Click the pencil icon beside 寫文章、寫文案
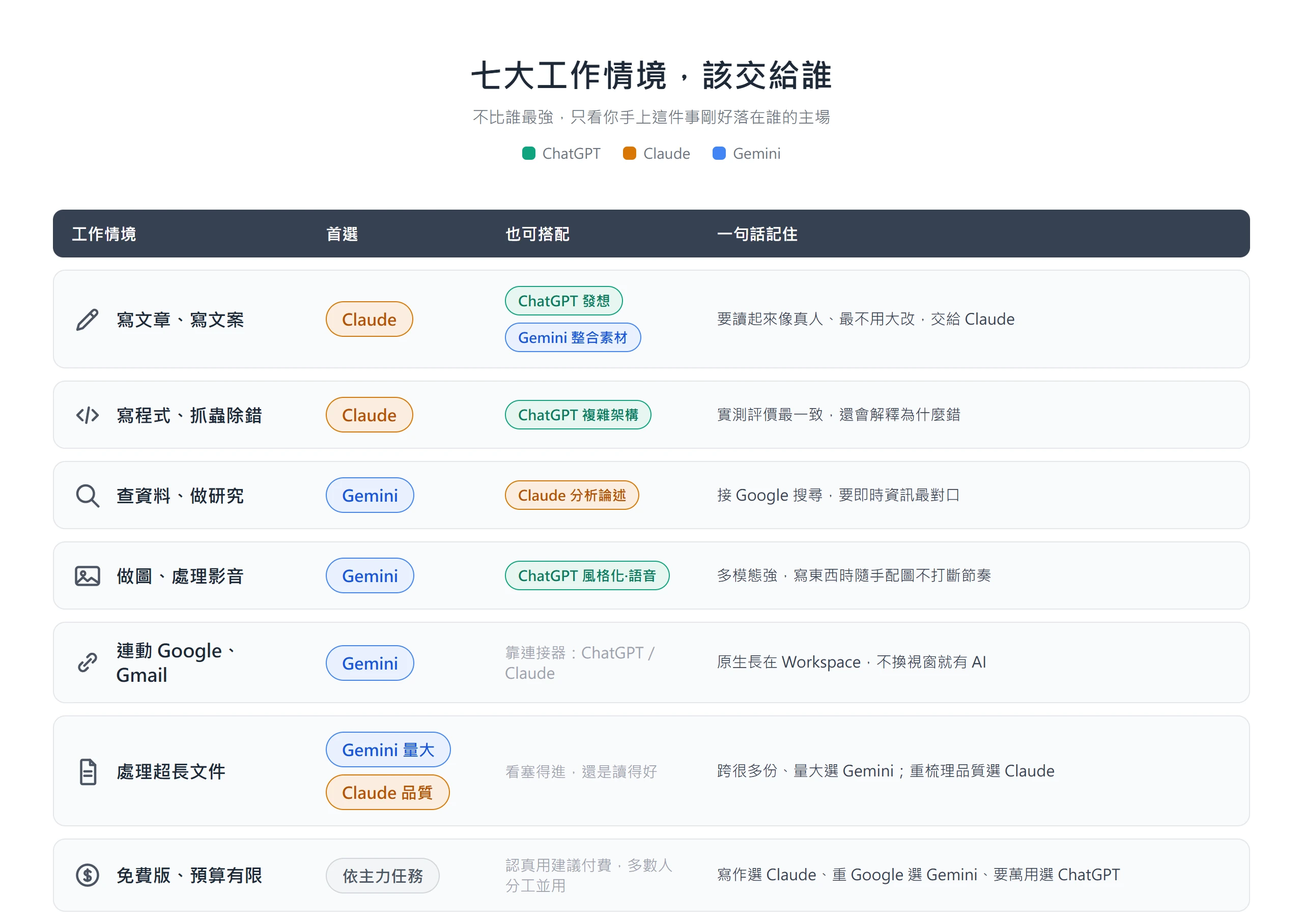The image size is (1303, 924). (x=88, y=320)
